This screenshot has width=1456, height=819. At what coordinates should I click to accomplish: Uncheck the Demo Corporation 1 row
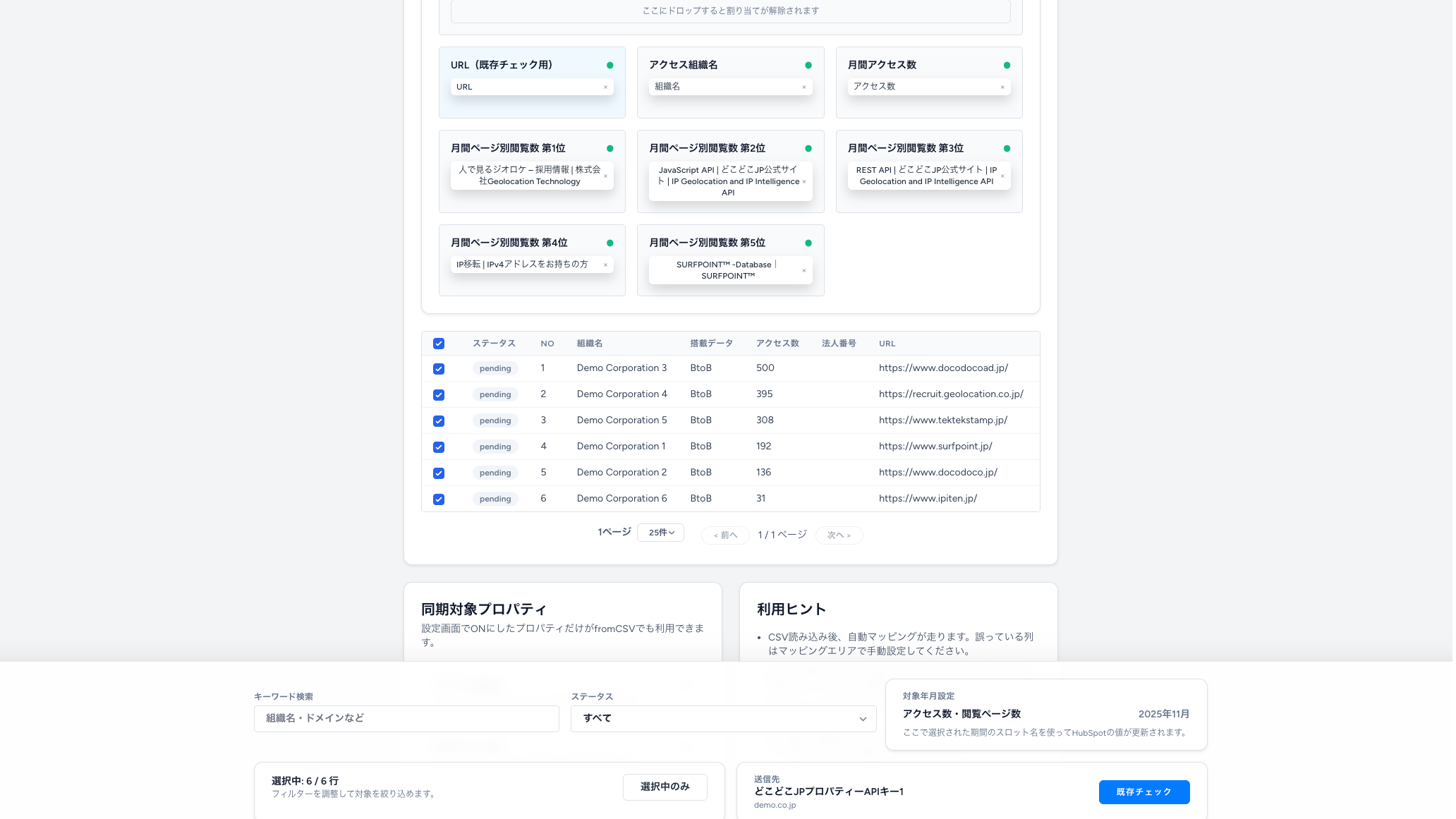pos(439,447)
